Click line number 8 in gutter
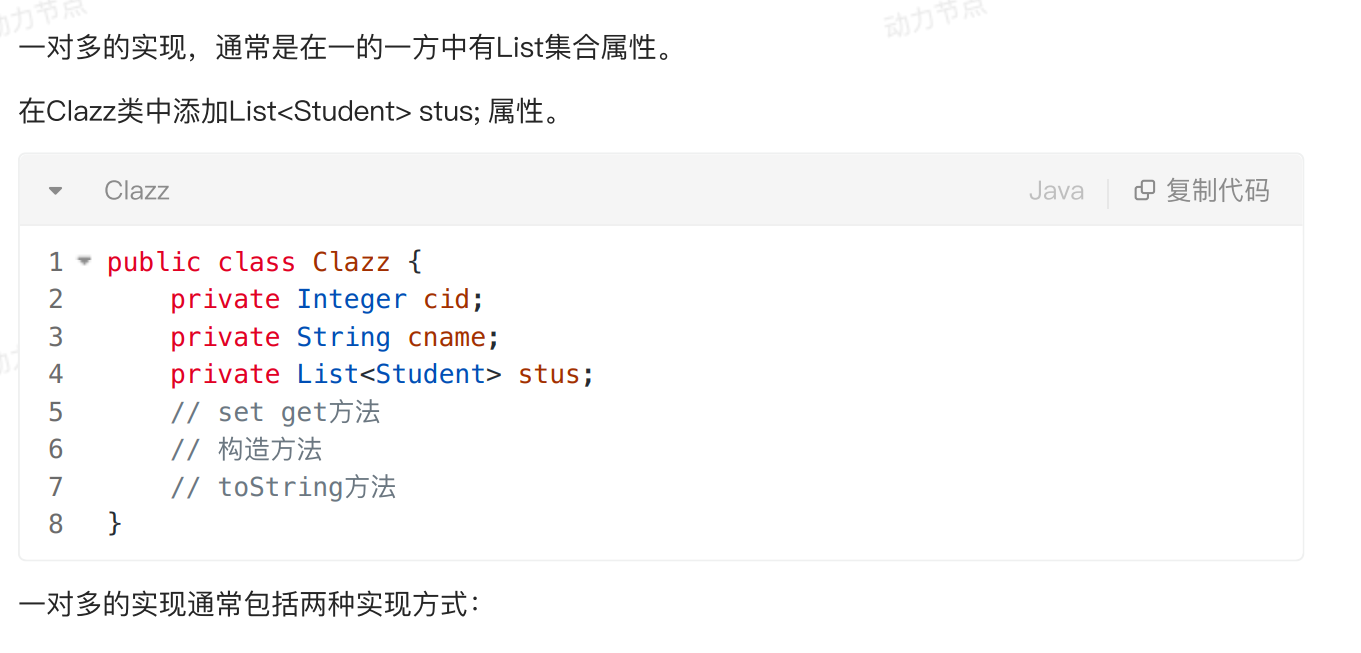This screenshot has width=1361, height=653. click(56, 523)
